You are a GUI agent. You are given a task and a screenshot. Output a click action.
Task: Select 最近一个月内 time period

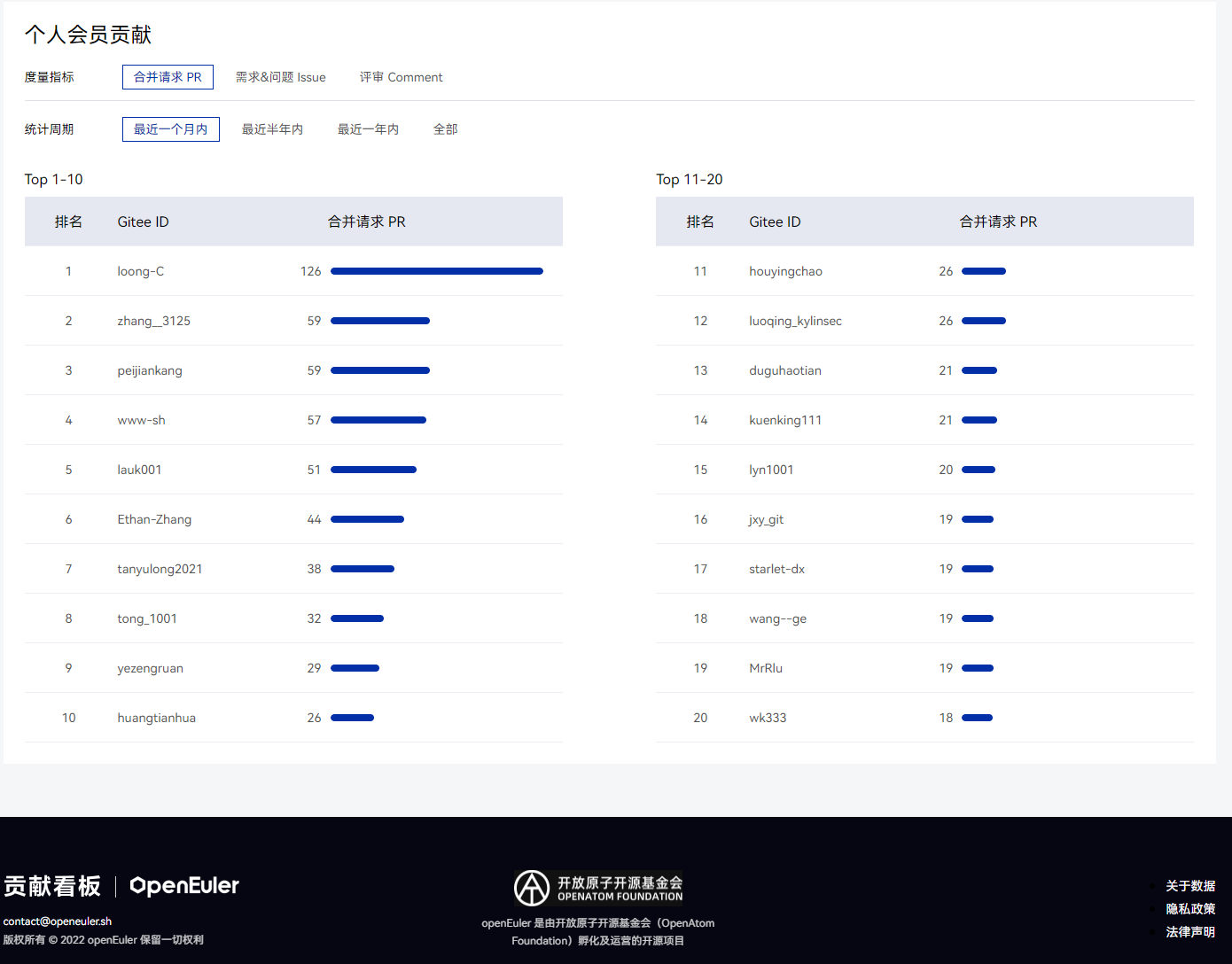pyautogui.click(x=170, y=129)
